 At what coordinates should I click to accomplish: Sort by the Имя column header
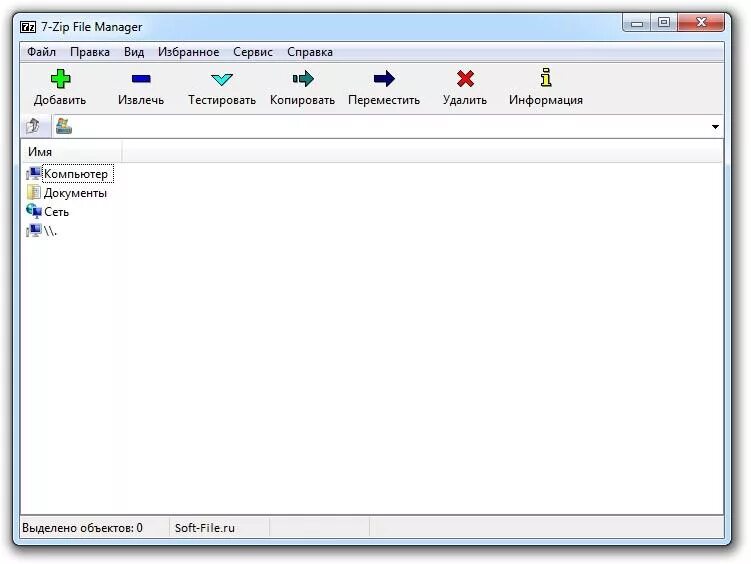pos(71,151)
